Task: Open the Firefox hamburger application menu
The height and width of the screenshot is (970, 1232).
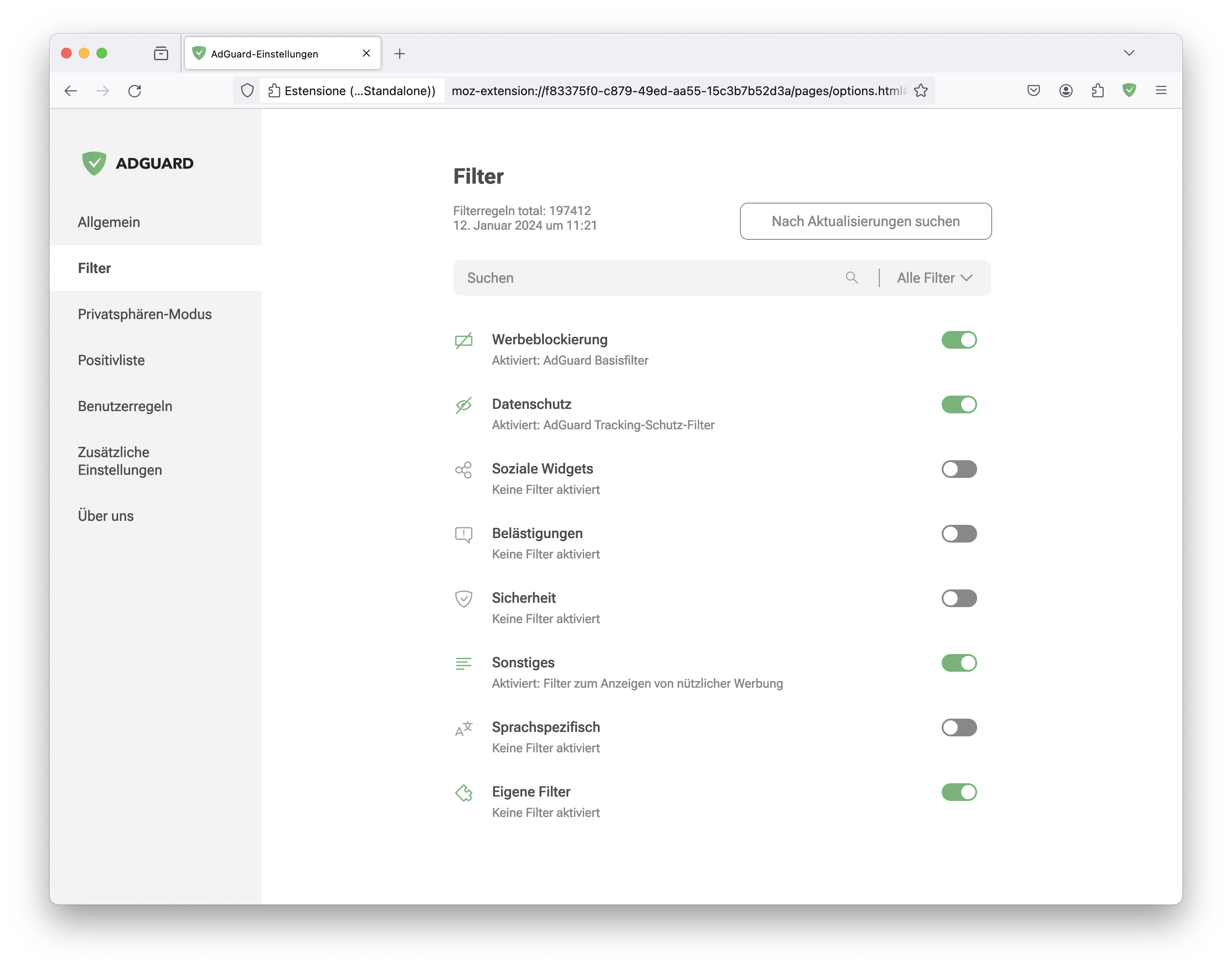Action: click(x=1160, y=90)
